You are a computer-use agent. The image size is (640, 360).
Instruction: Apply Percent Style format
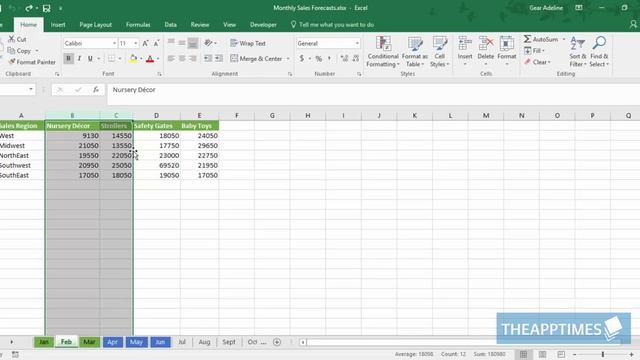click(319, 59)
